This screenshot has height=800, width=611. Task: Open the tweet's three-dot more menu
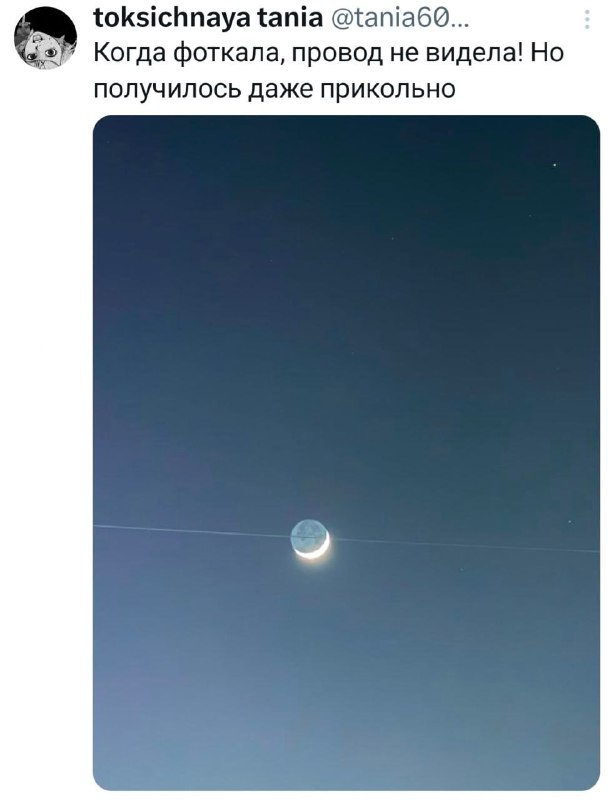coord(586,20)
